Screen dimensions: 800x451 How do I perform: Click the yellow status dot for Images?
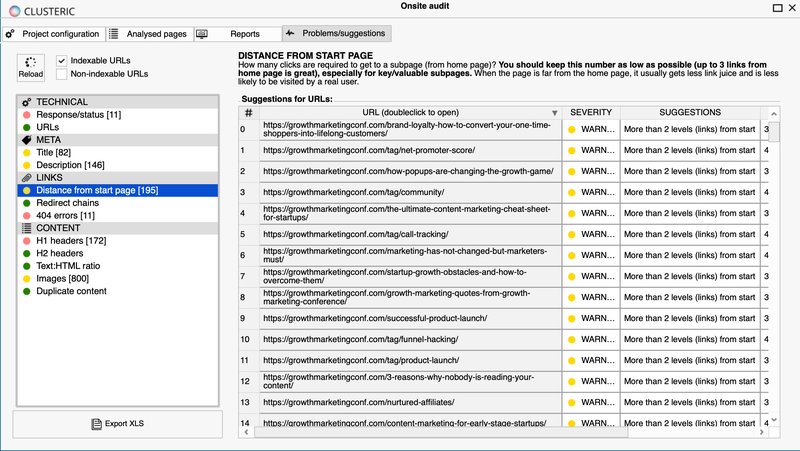(27, 279)
